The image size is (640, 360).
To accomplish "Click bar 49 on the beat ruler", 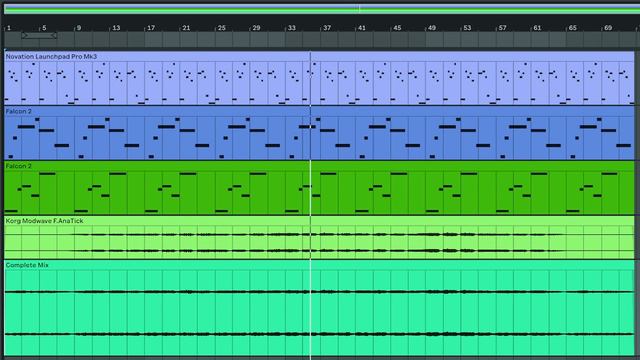I will (x=432, y=28).
